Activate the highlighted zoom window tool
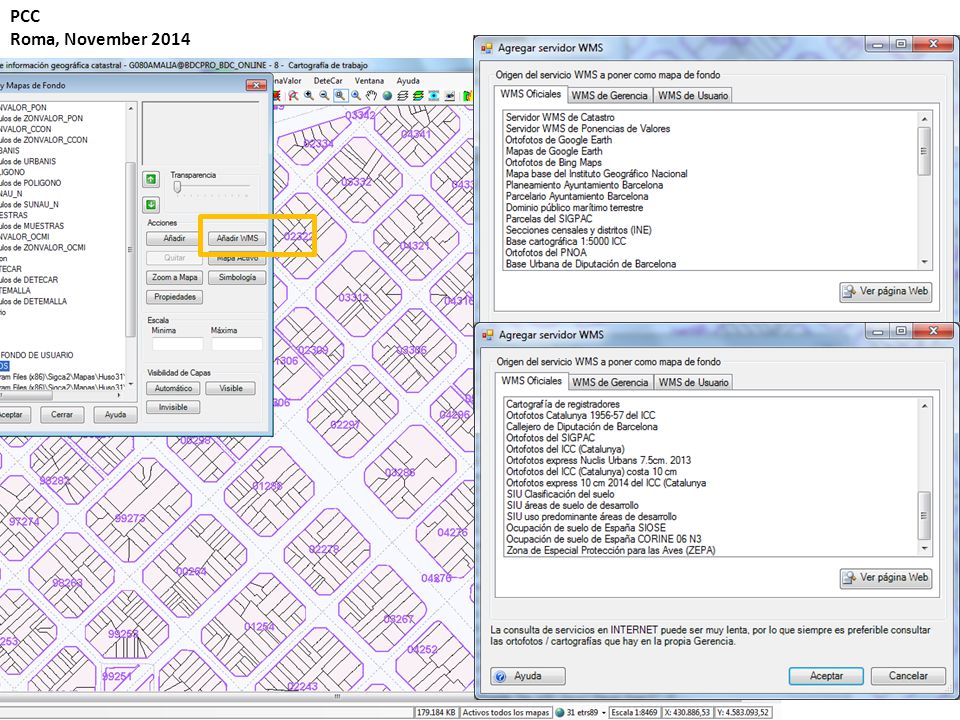960x720 pixels. coord(340,96)
